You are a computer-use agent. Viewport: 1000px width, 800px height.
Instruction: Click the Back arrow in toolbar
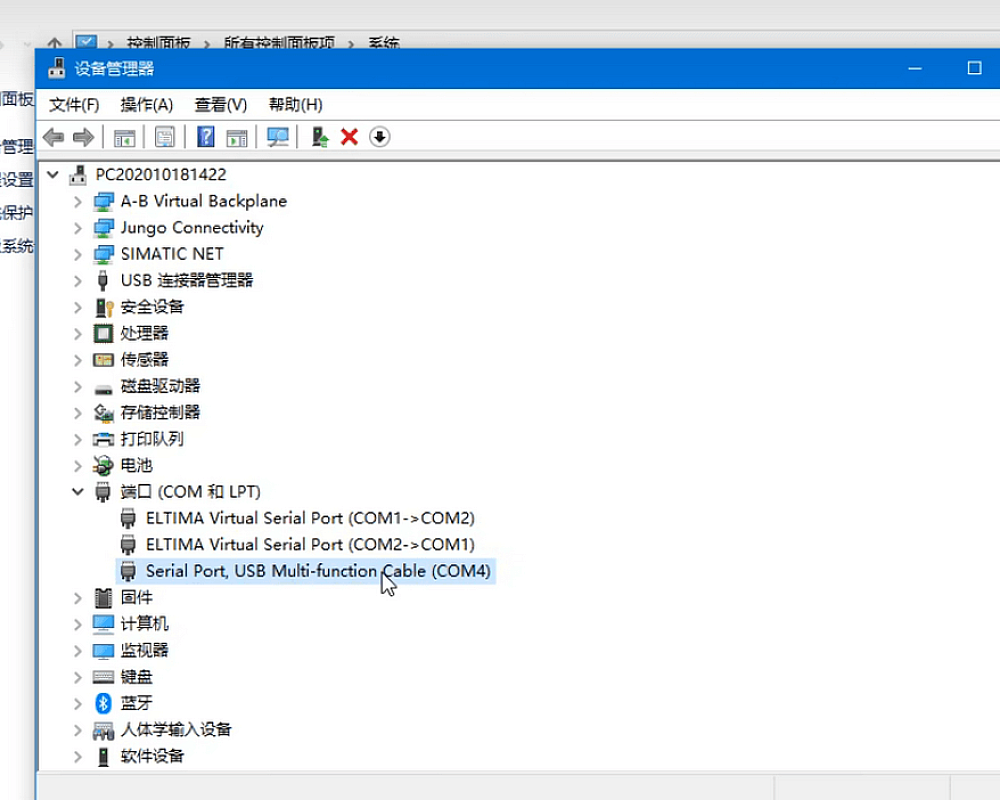(x=53, y=137)
